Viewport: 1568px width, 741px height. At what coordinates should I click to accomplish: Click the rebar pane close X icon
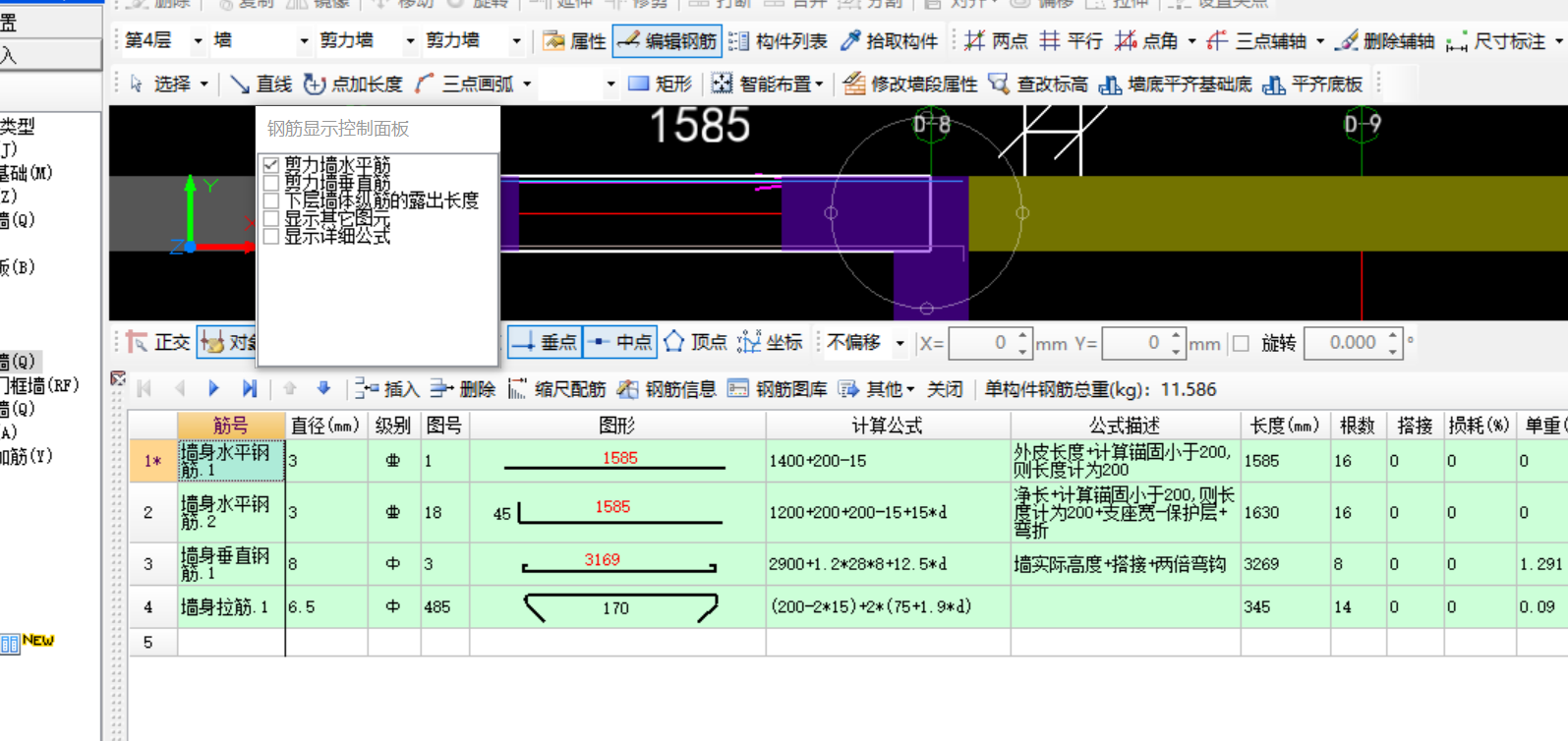tap(118, 378)
